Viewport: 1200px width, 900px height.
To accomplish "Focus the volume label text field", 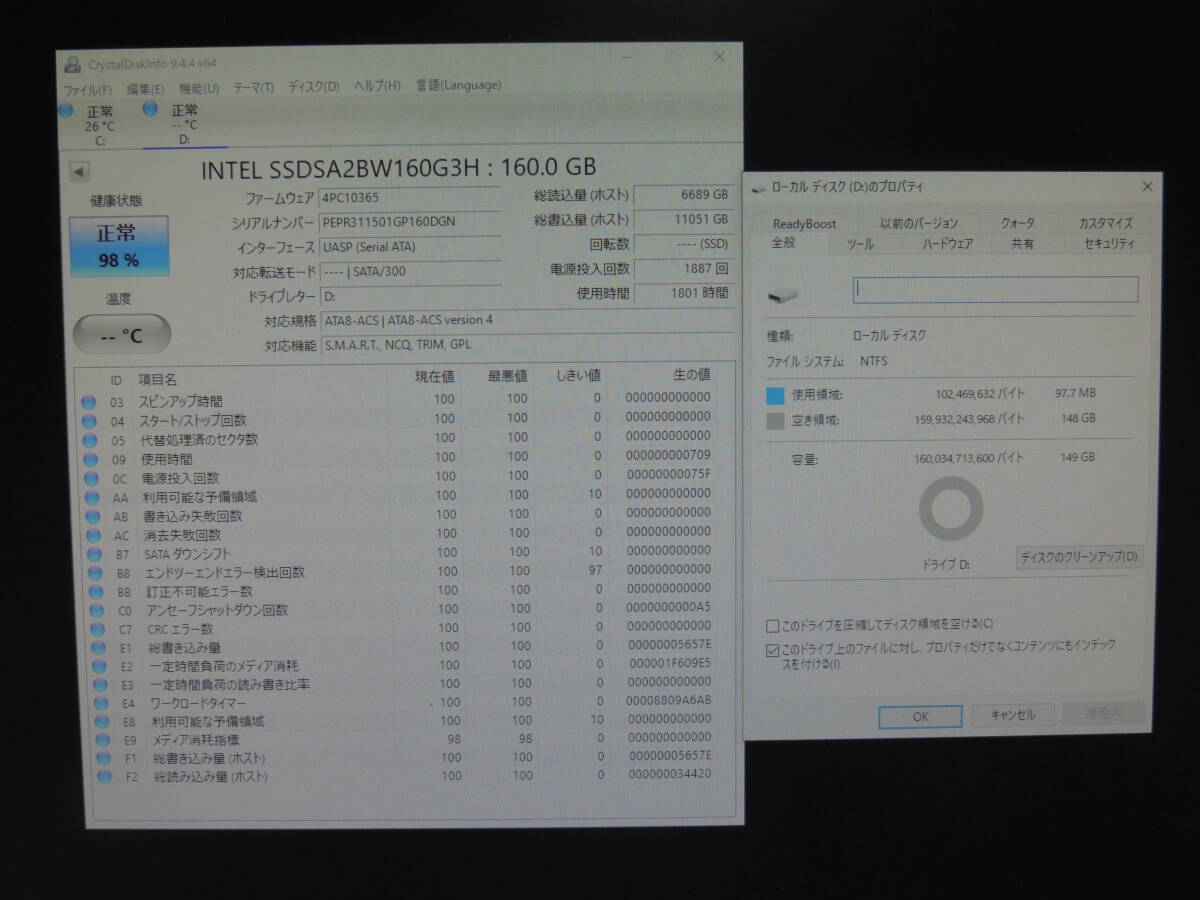I will [995, 290].
